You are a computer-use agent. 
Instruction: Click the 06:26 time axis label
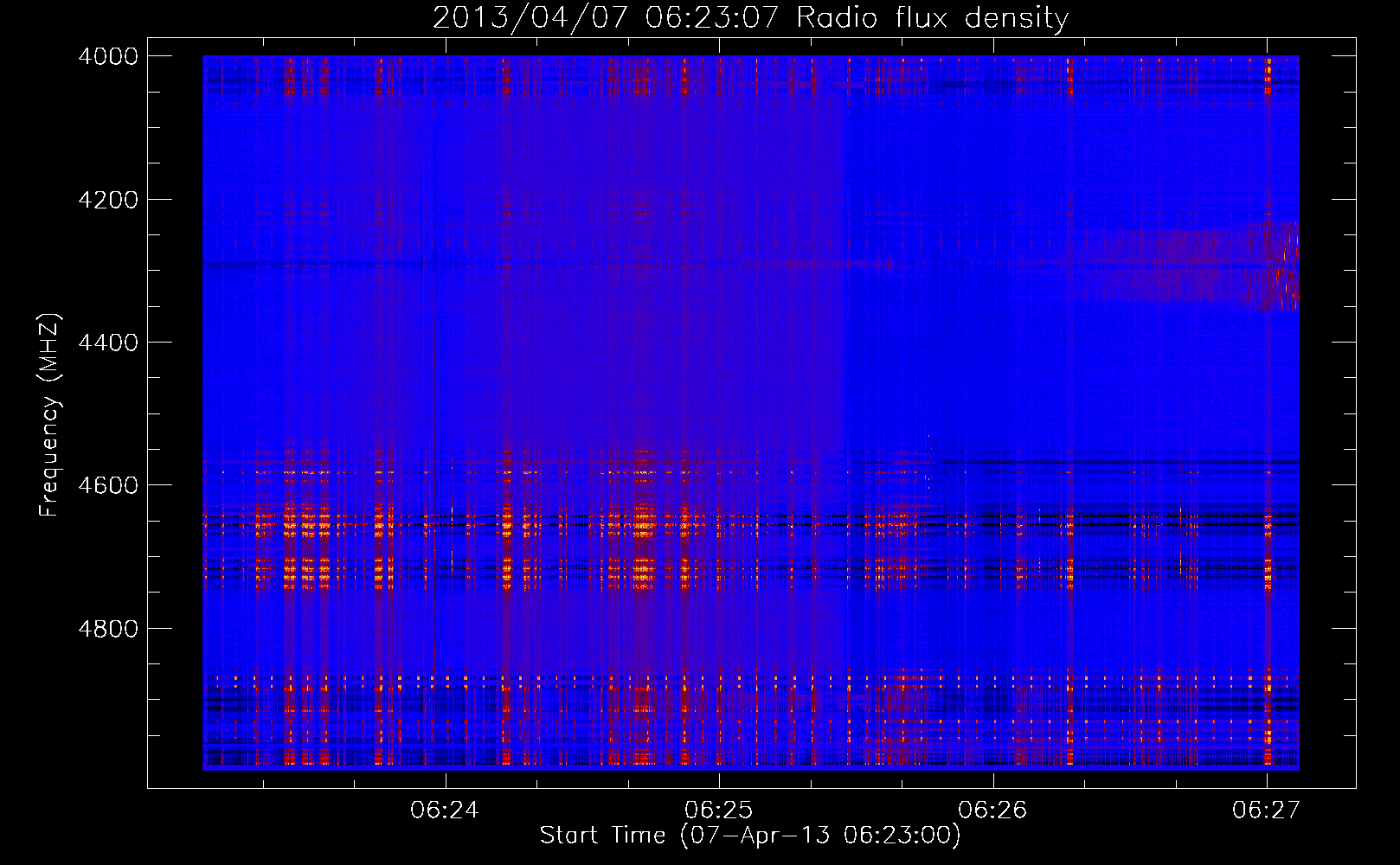pos(993,810)
